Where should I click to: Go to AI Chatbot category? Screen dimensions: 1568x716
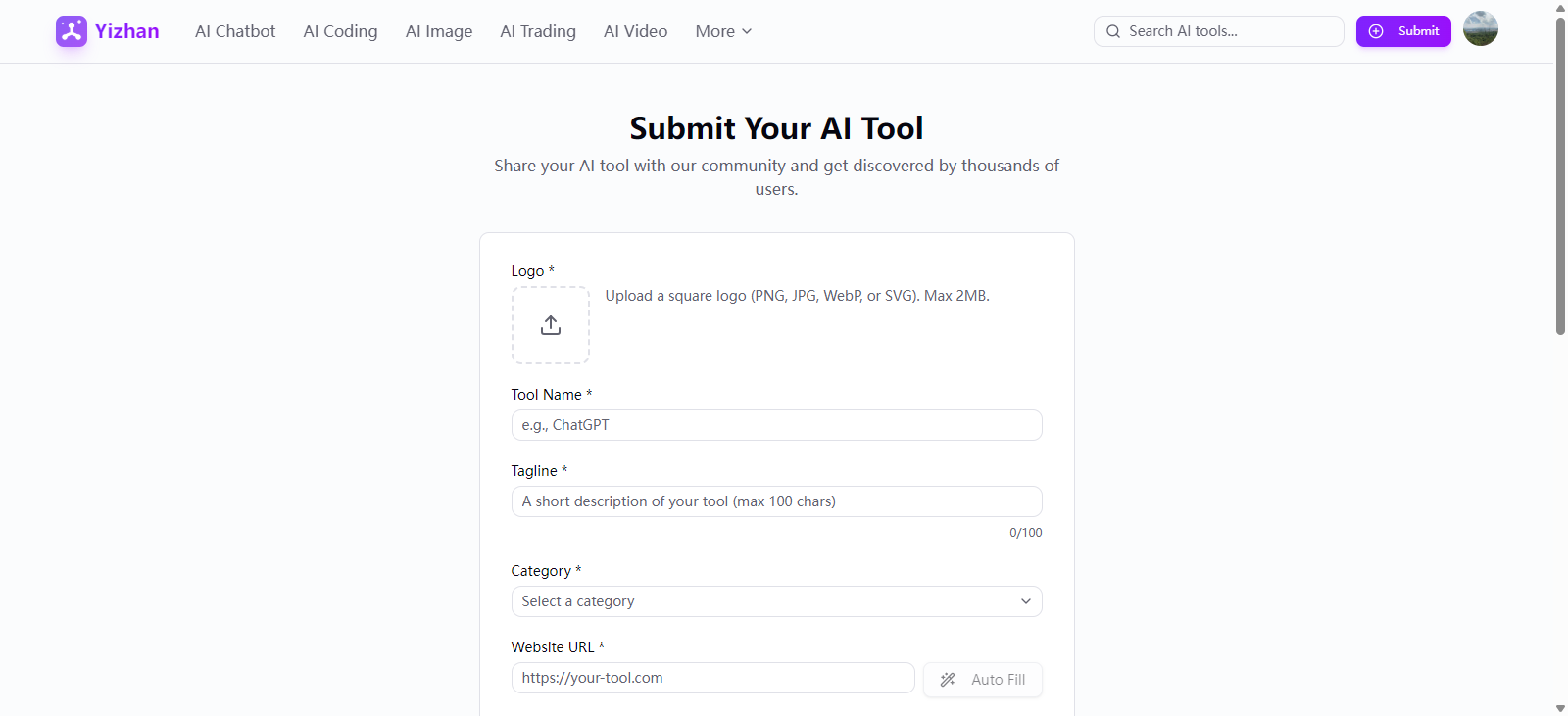click(x=235, y=31)
